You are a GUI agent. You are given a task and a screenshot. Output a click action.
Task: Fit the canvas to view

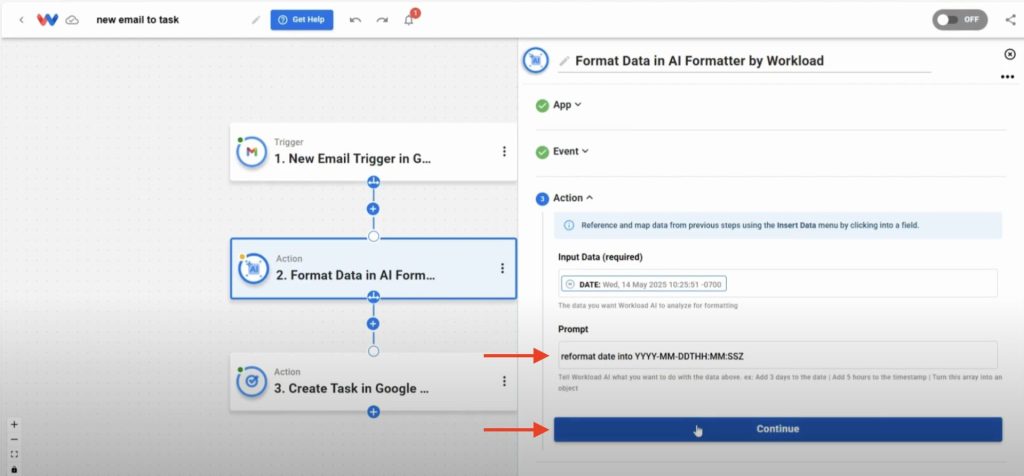[14, 454]
